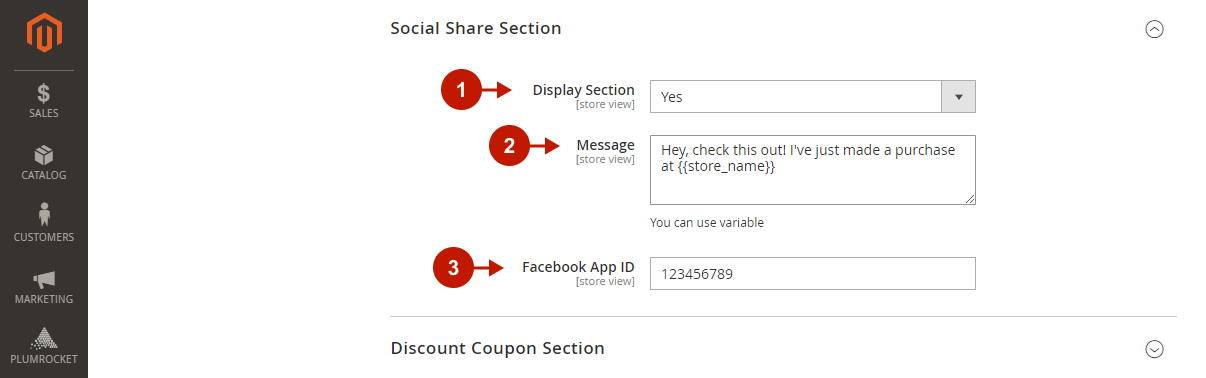Viewport: 1206px width, 378px height.
Task: Click the Sales menu label
Action: [x=44, y=113]
